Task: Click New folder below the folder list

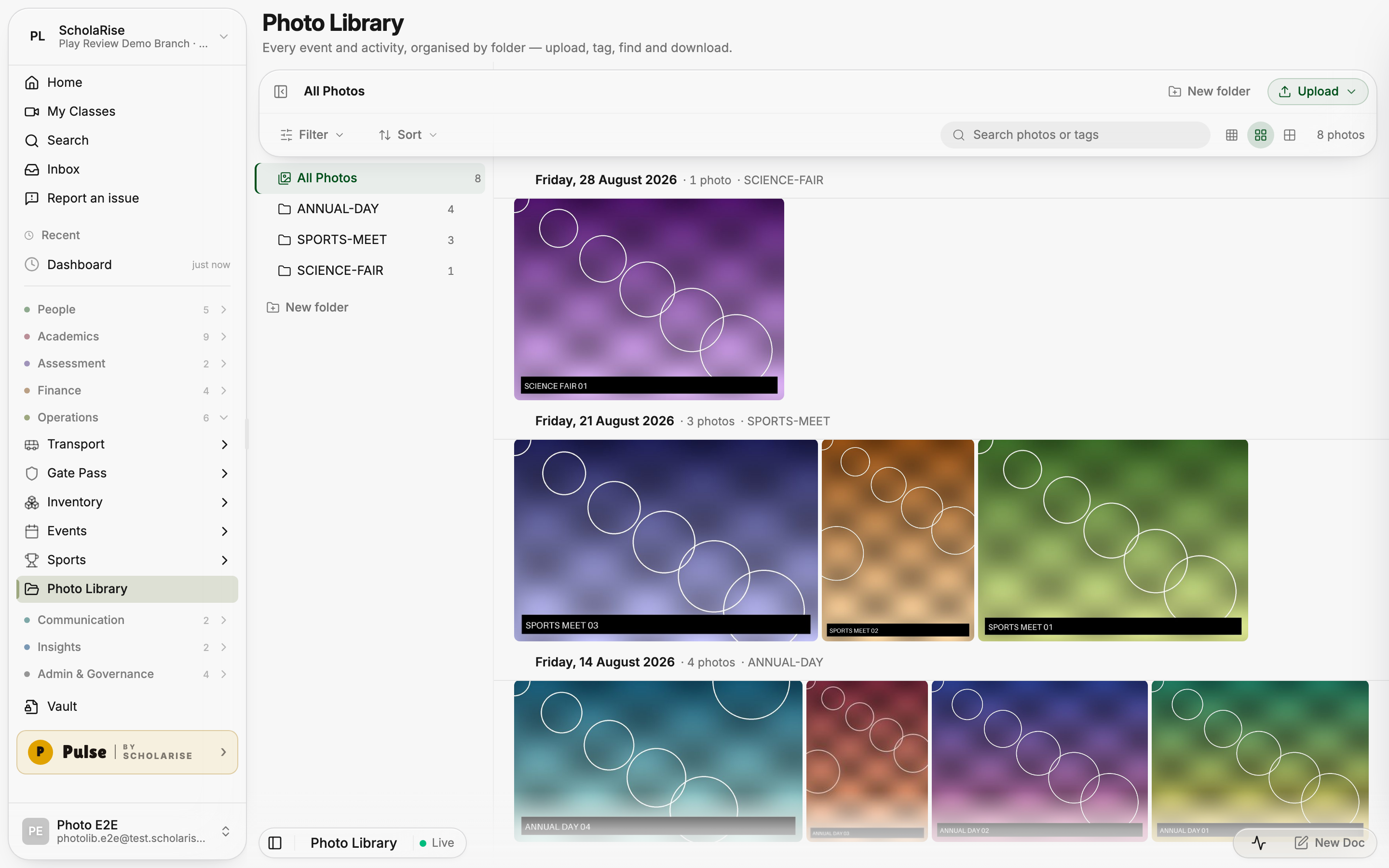Action: pos(308,308)
